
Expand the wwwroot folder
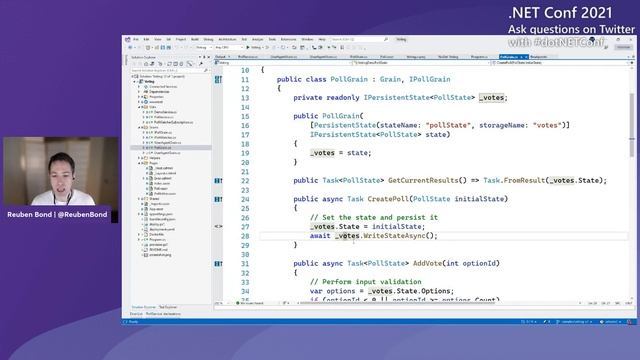pos(139,102)
